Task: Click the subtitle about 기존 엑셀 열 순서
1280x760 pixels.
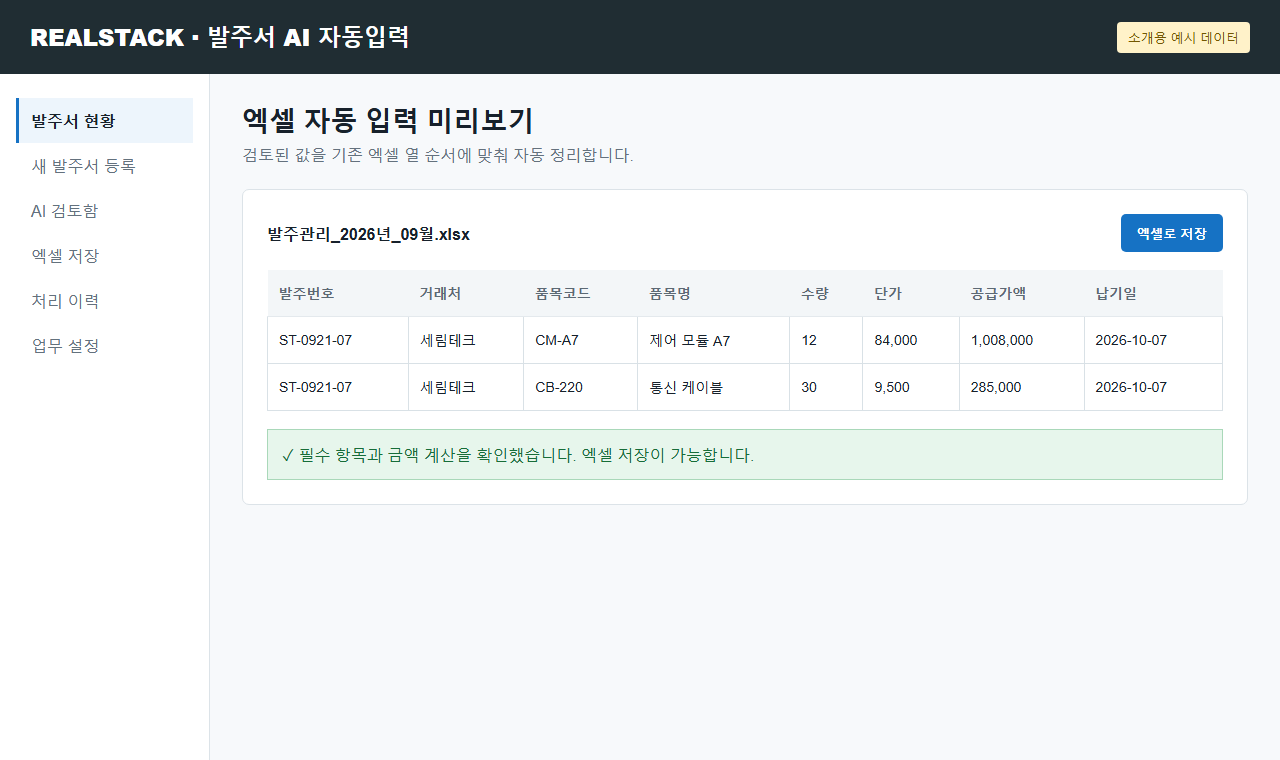Action: point(438,155)
